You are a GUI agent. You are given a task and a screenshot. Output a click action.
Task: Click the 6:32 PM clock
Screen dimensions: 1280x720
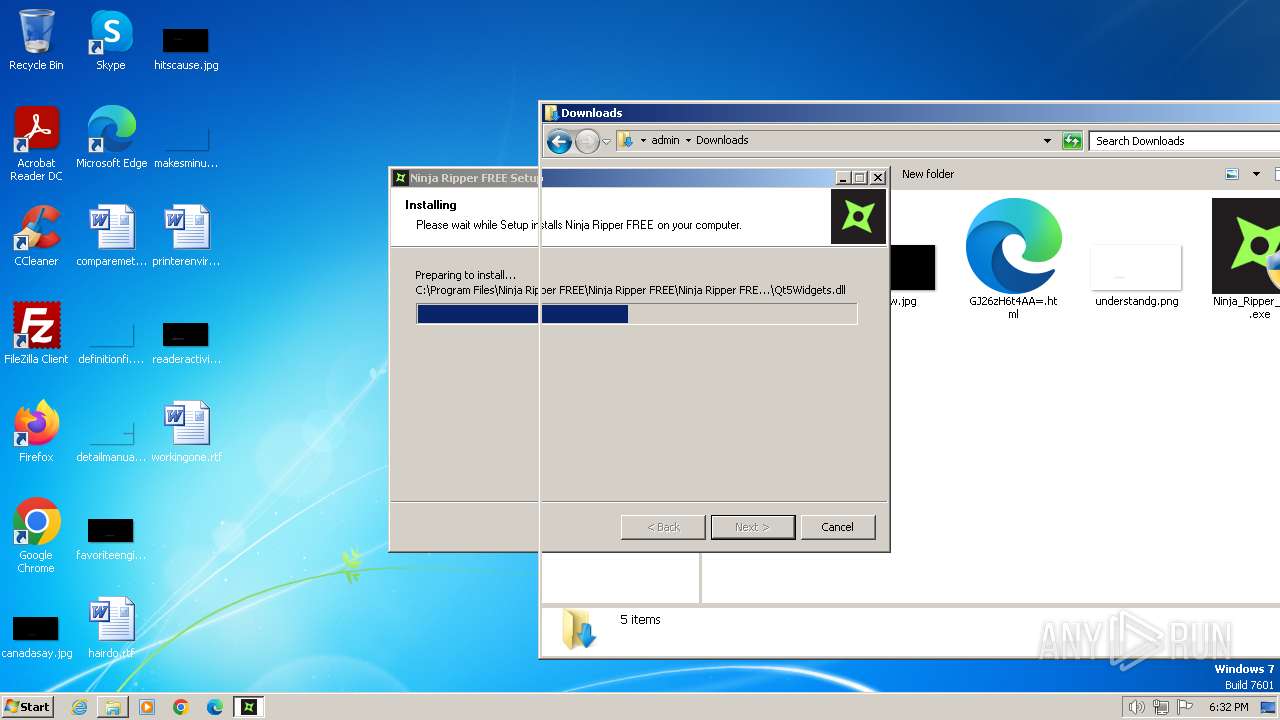tap(1228, 707)
